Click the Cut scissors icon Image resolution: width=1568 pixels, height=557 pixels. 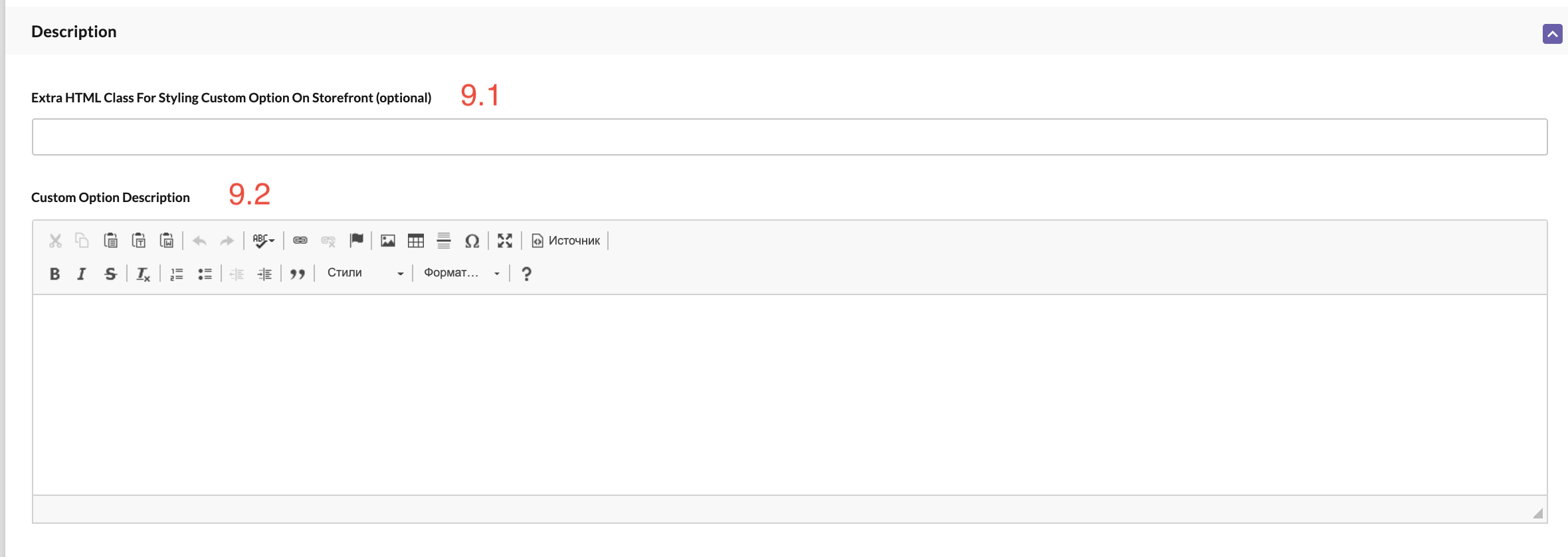point(55,241)
